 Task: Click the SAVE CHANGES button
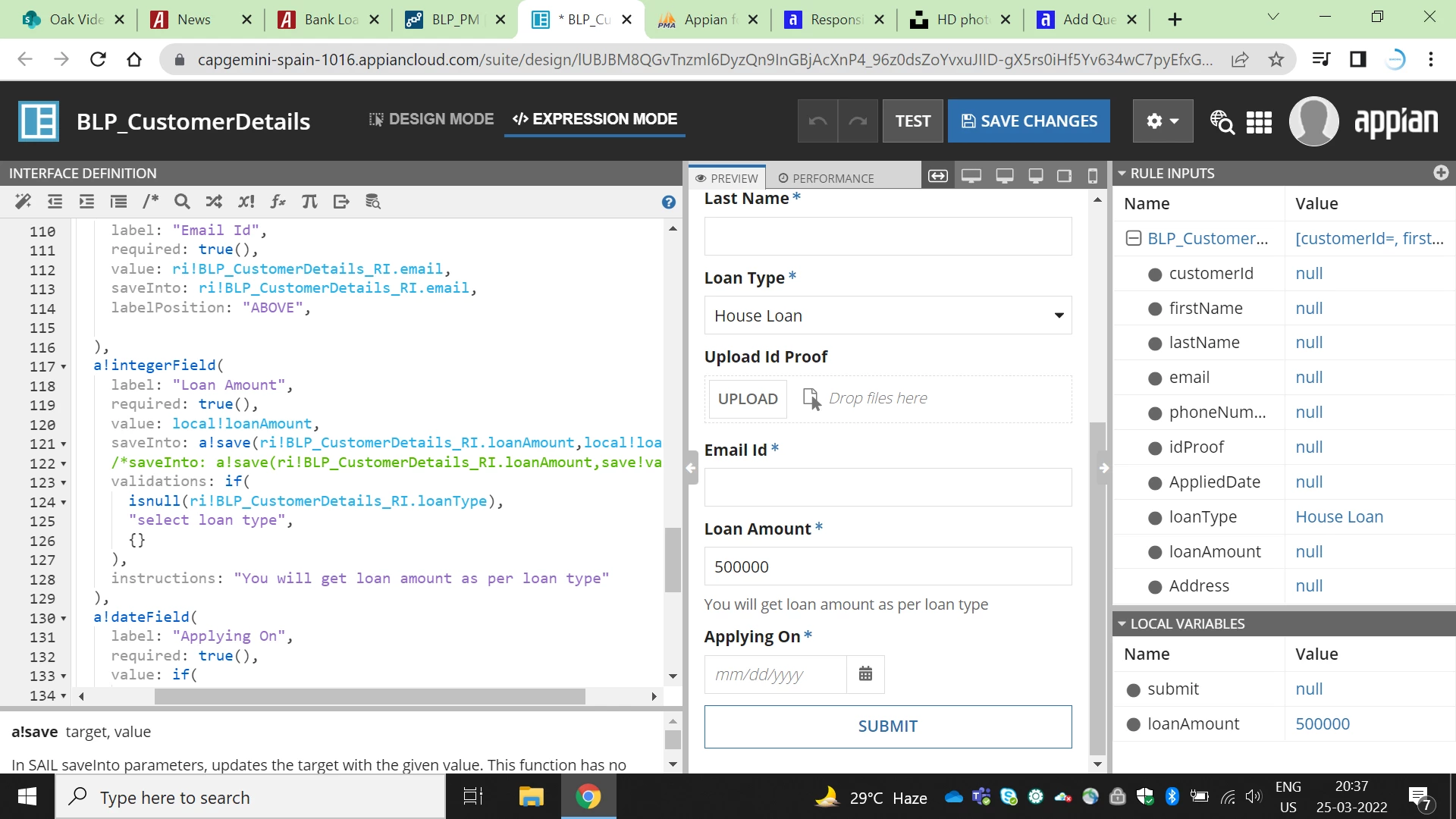click(x=1029, y=121)
